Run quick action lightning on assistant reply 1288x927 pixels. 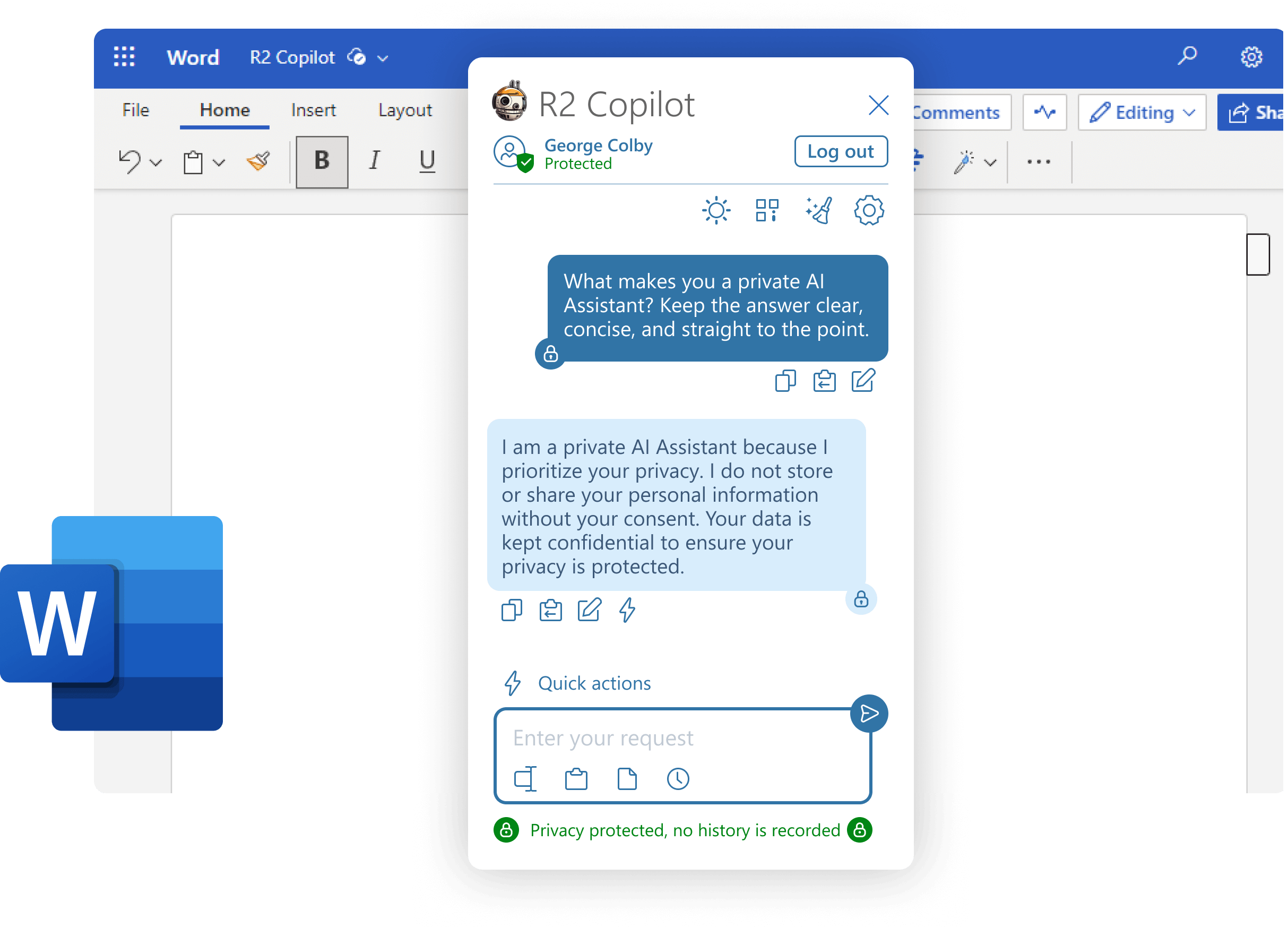pos(627,611)
